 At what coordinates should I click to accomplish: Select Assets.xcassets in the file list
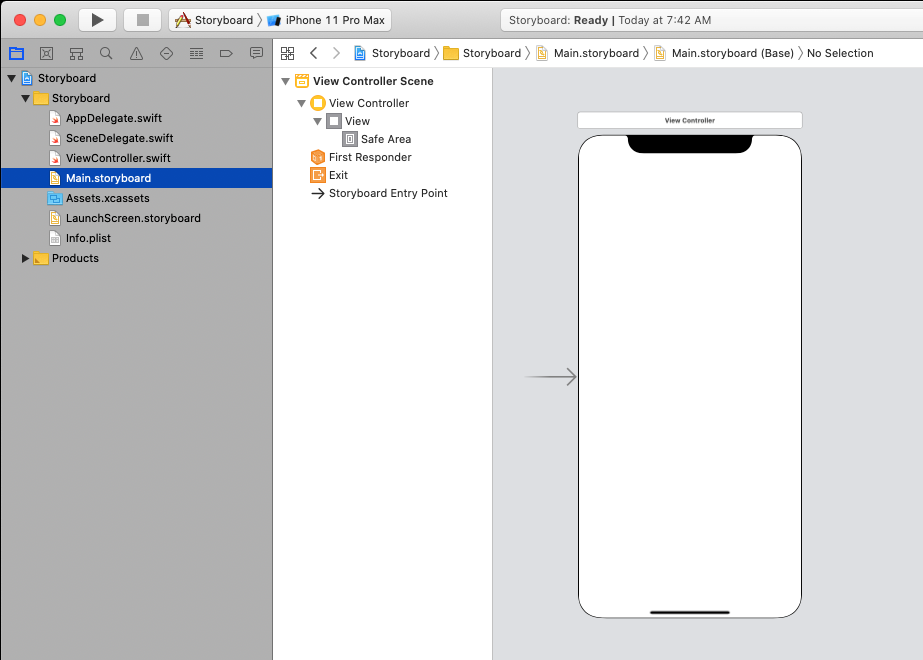pos(107,198)
